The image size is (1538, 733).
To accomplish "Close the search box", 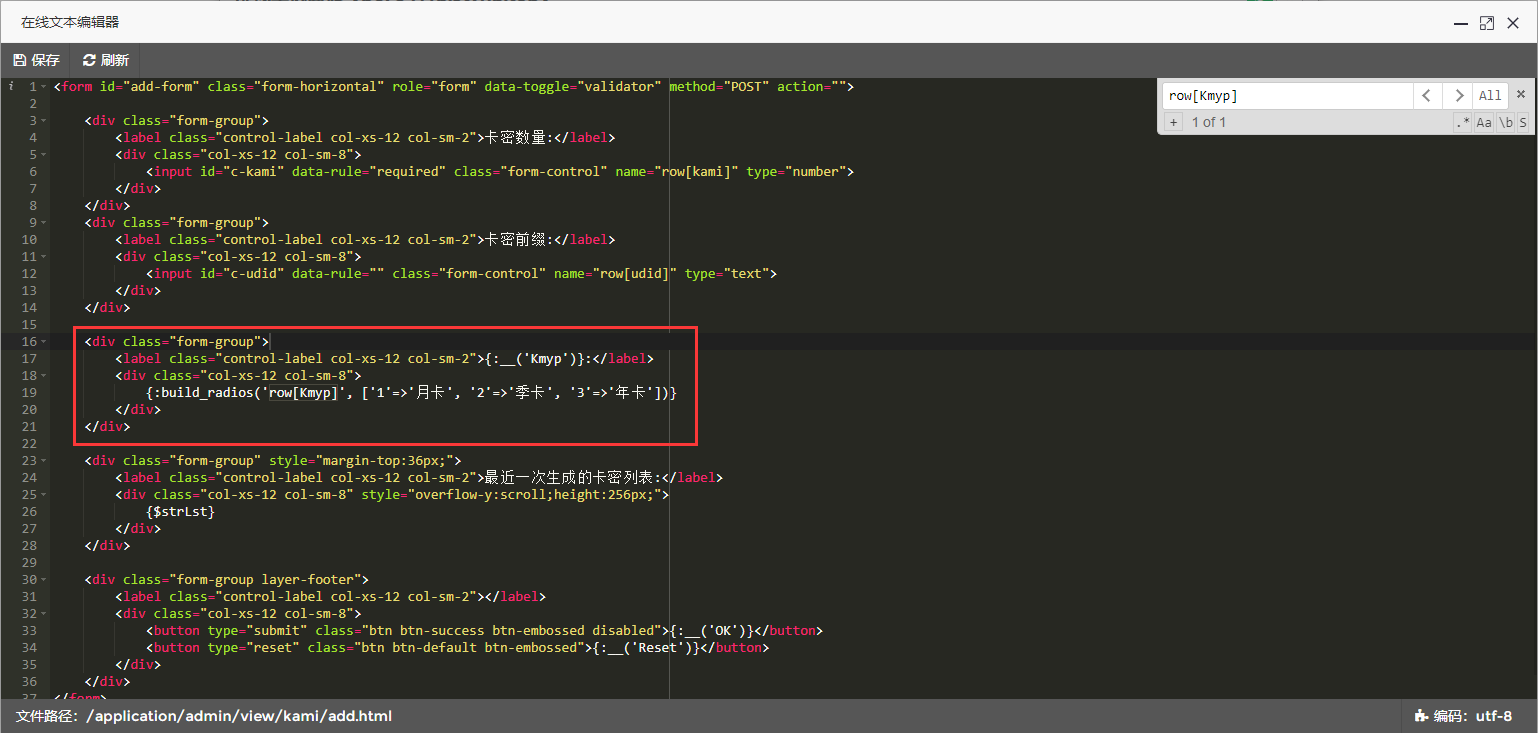I will [x=1521, y=95].
